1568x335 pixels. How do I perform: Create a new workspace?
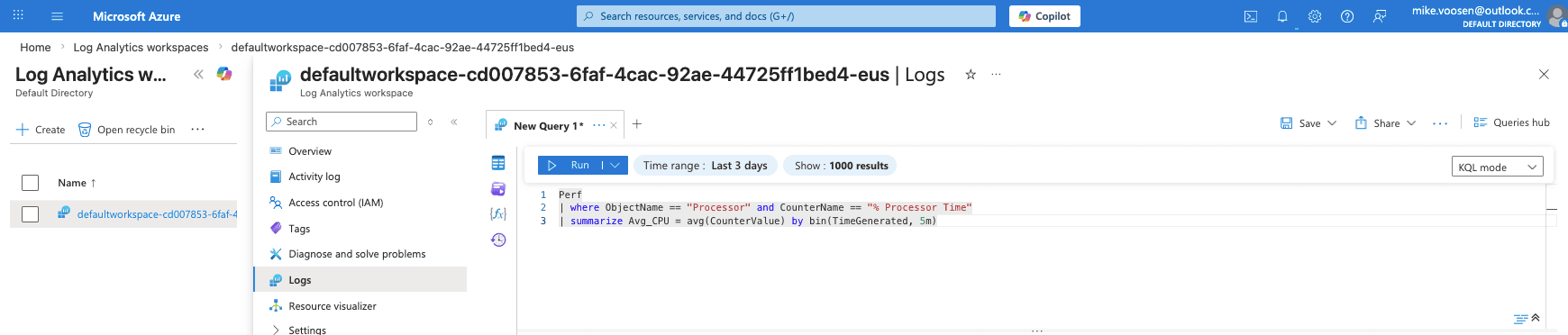pos(41,130)
